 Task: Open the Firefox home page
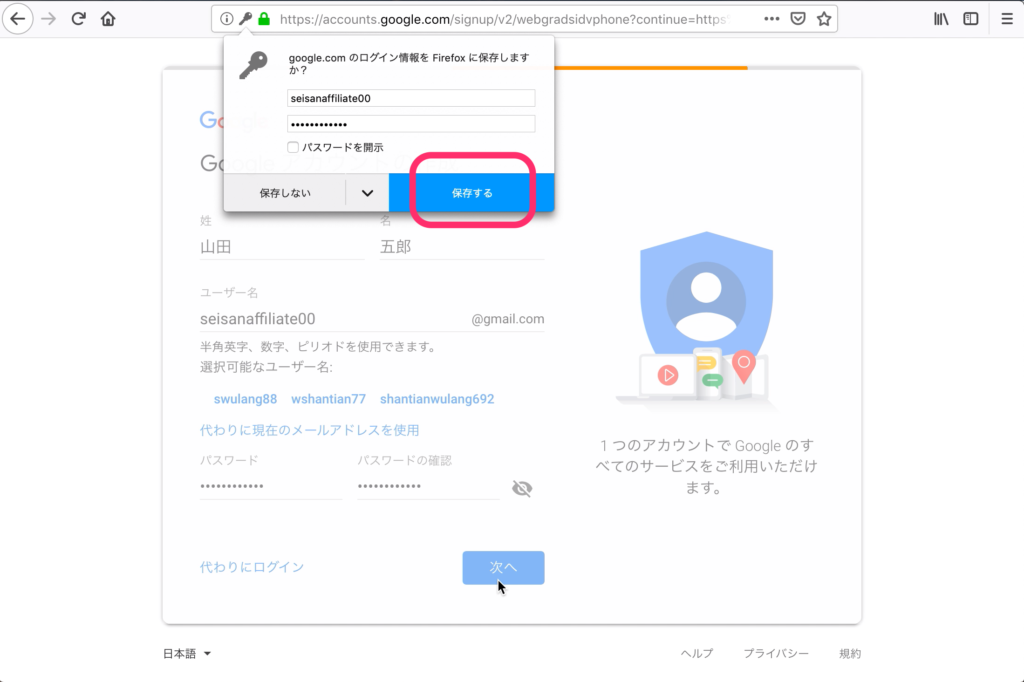(106, 17)
